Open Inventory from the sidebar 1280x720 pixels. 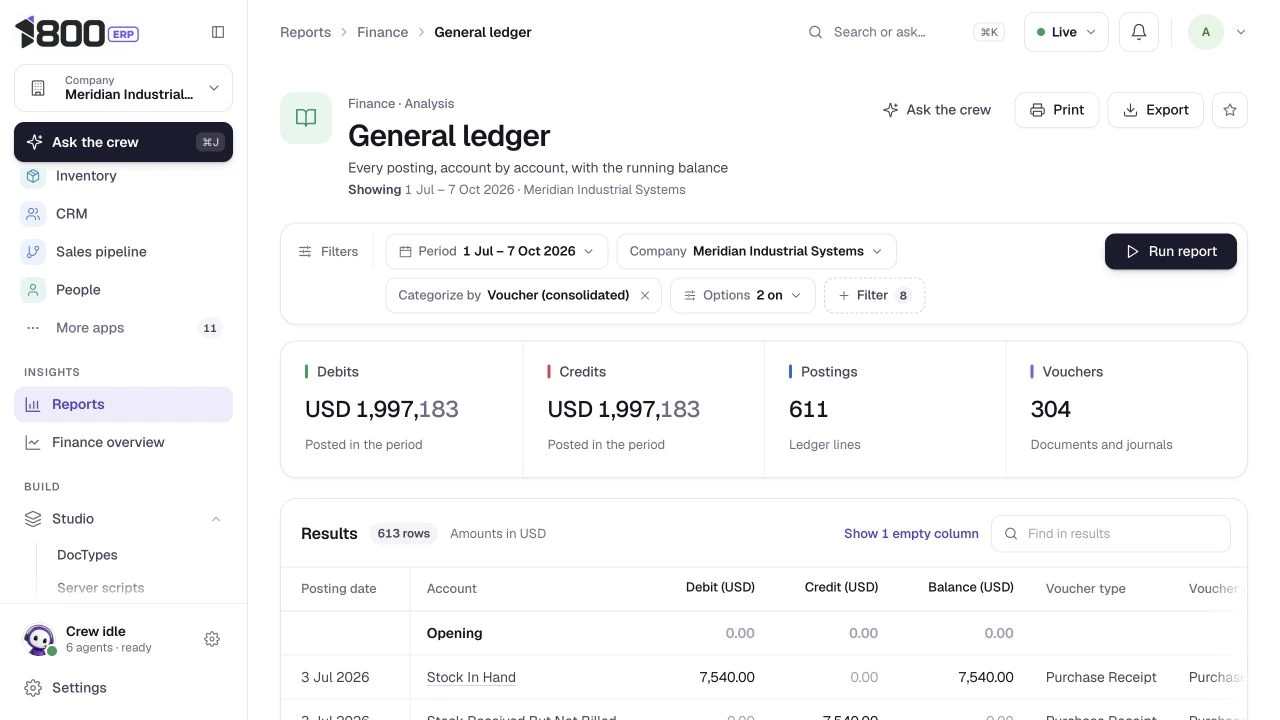(x=123, y=176)
